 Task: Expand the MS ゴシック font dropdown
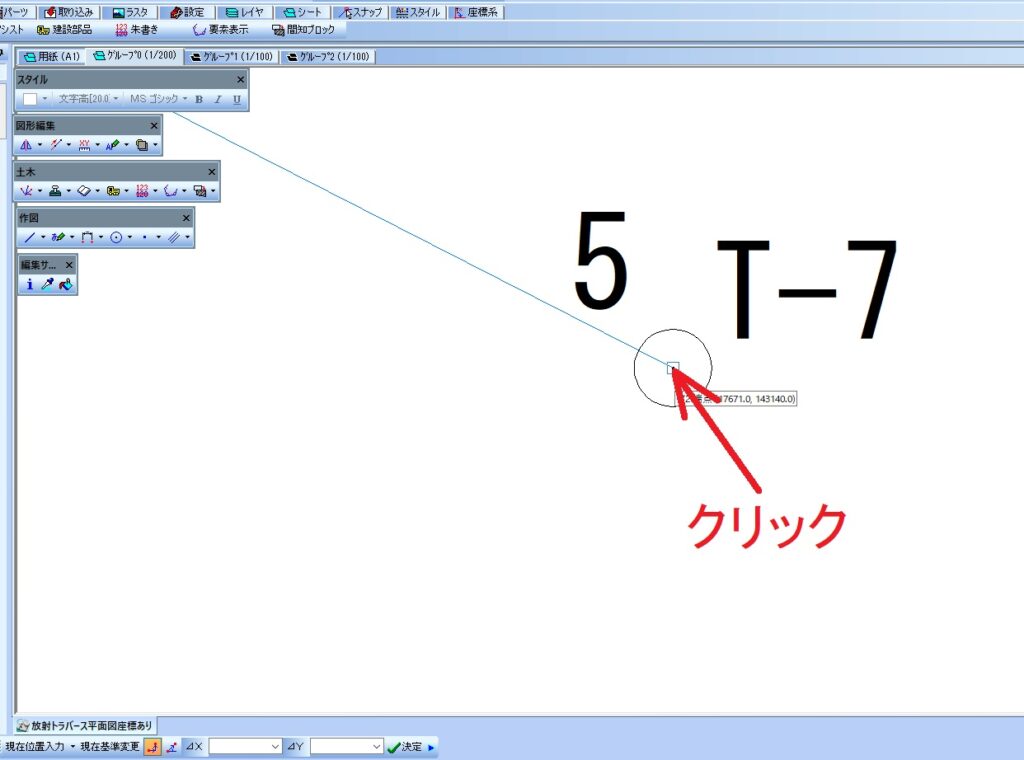(x=185, y=99)
